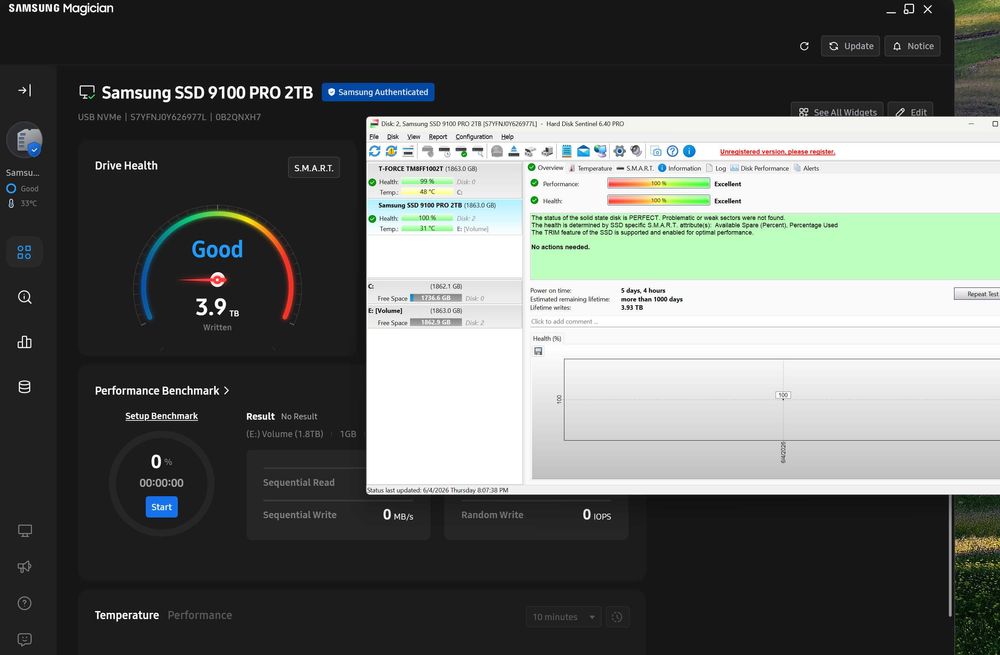1000x655 pixels.
Task: Switch to the Temperature tab in Hard Disk Sentinel
Action: pos(590,168)
